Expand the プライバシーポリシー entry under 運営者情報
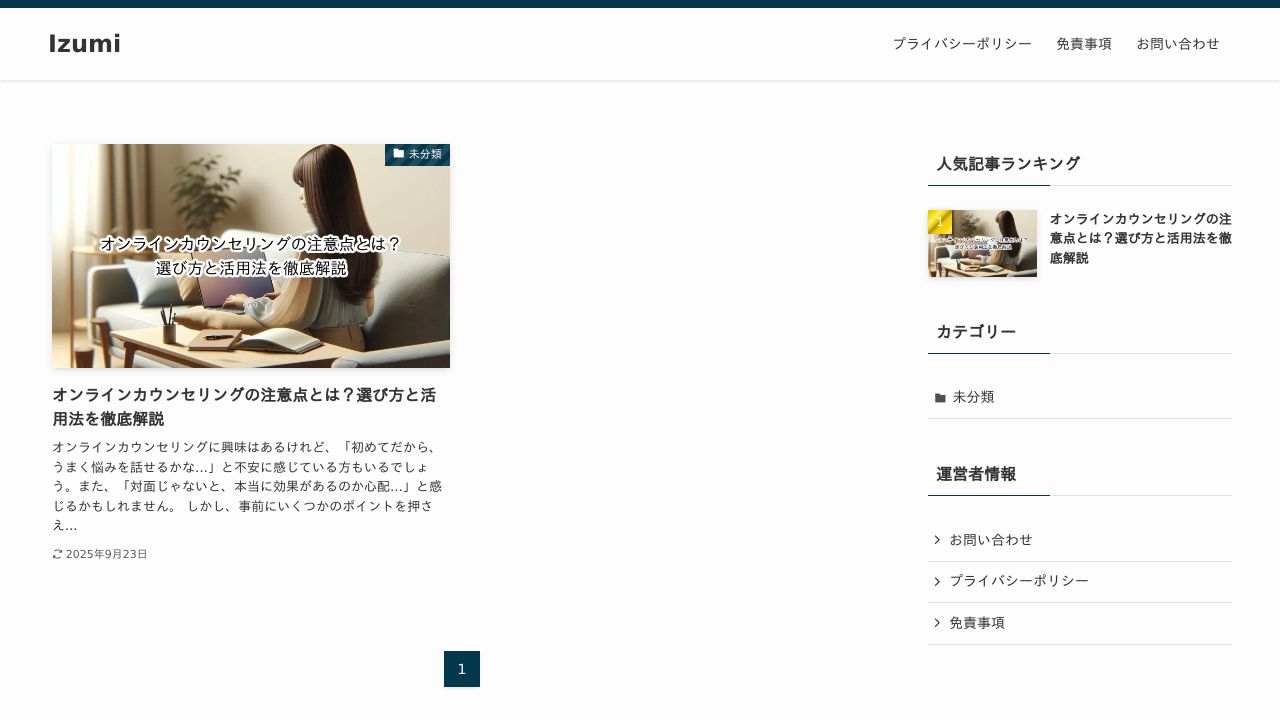The image size is (1280, 720). pyautogui.click(x=1019, y=581)
